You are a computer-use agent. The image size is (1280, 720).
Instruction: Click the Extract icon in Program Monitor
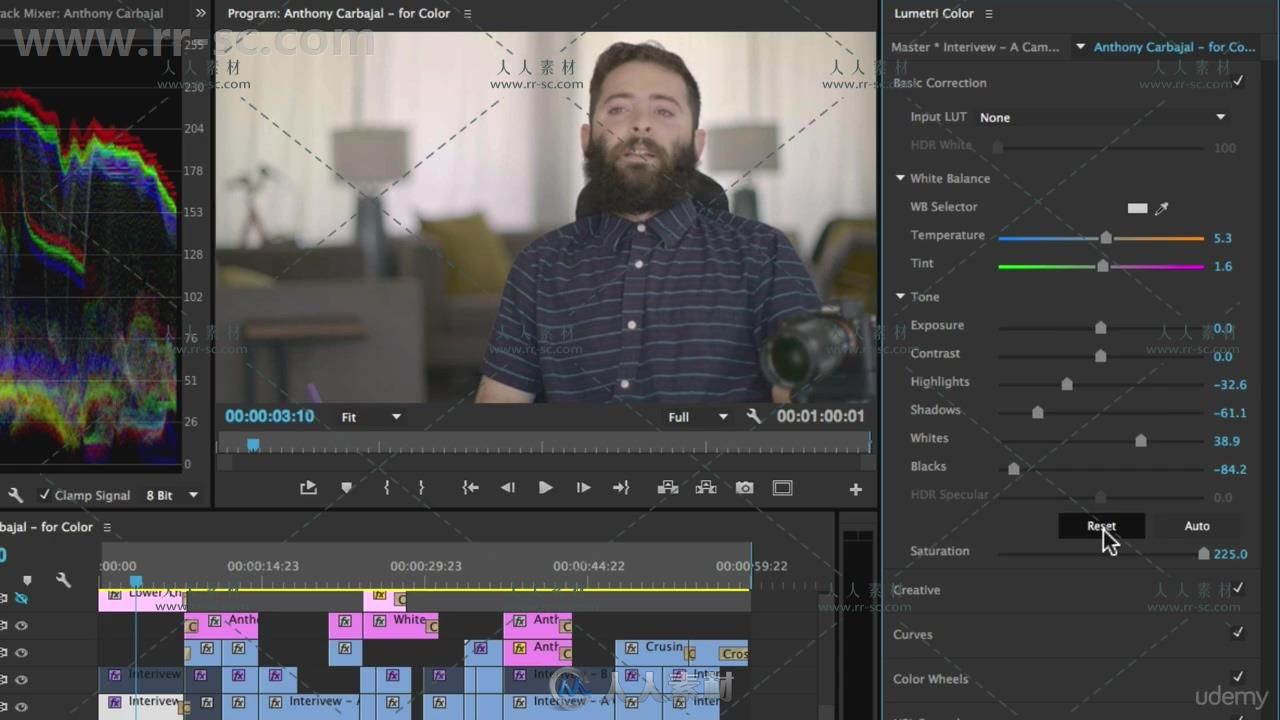[x=706, y=488]
